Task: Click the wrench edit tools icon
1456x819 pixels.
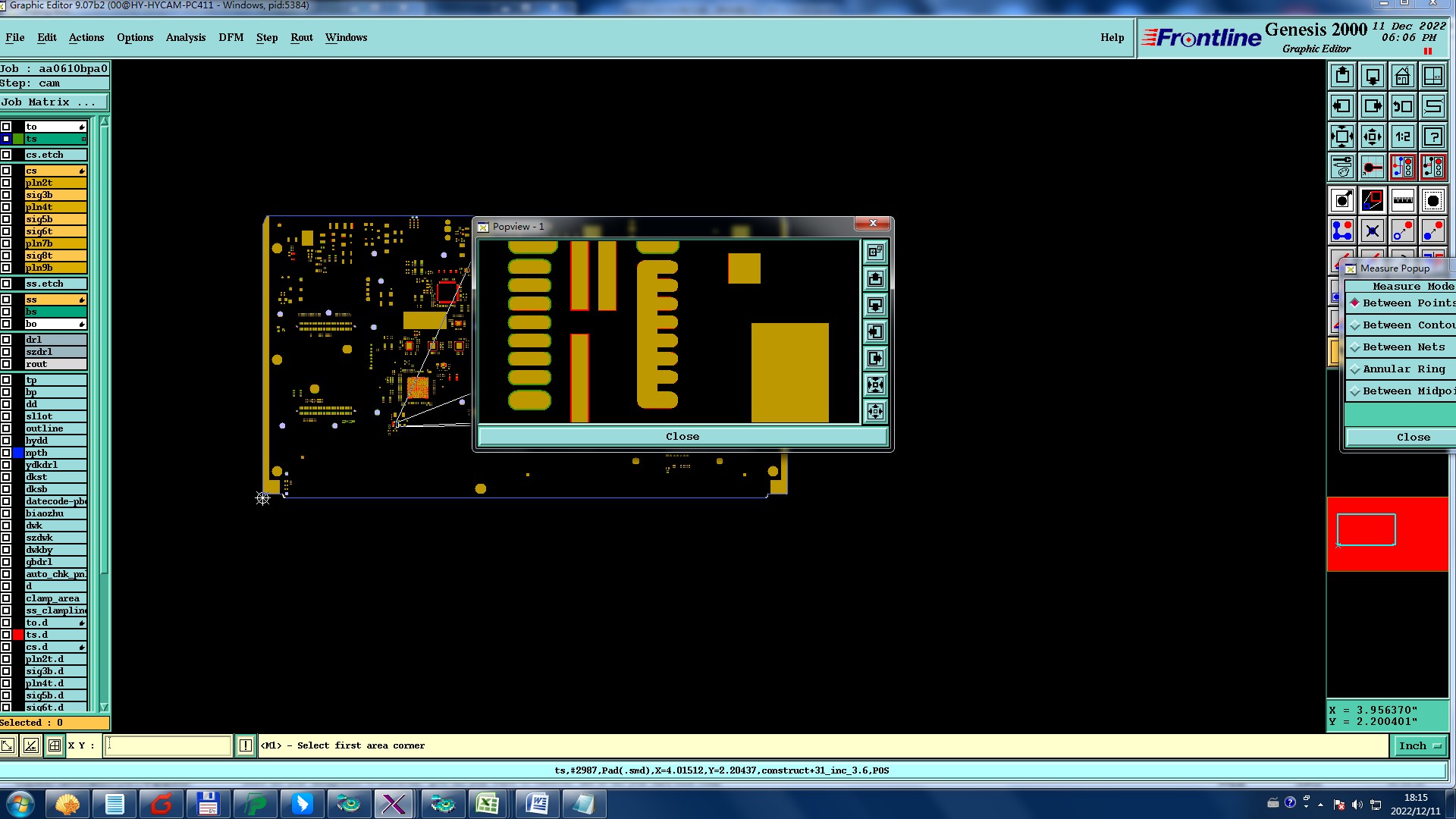Action: pos(1342,167)
